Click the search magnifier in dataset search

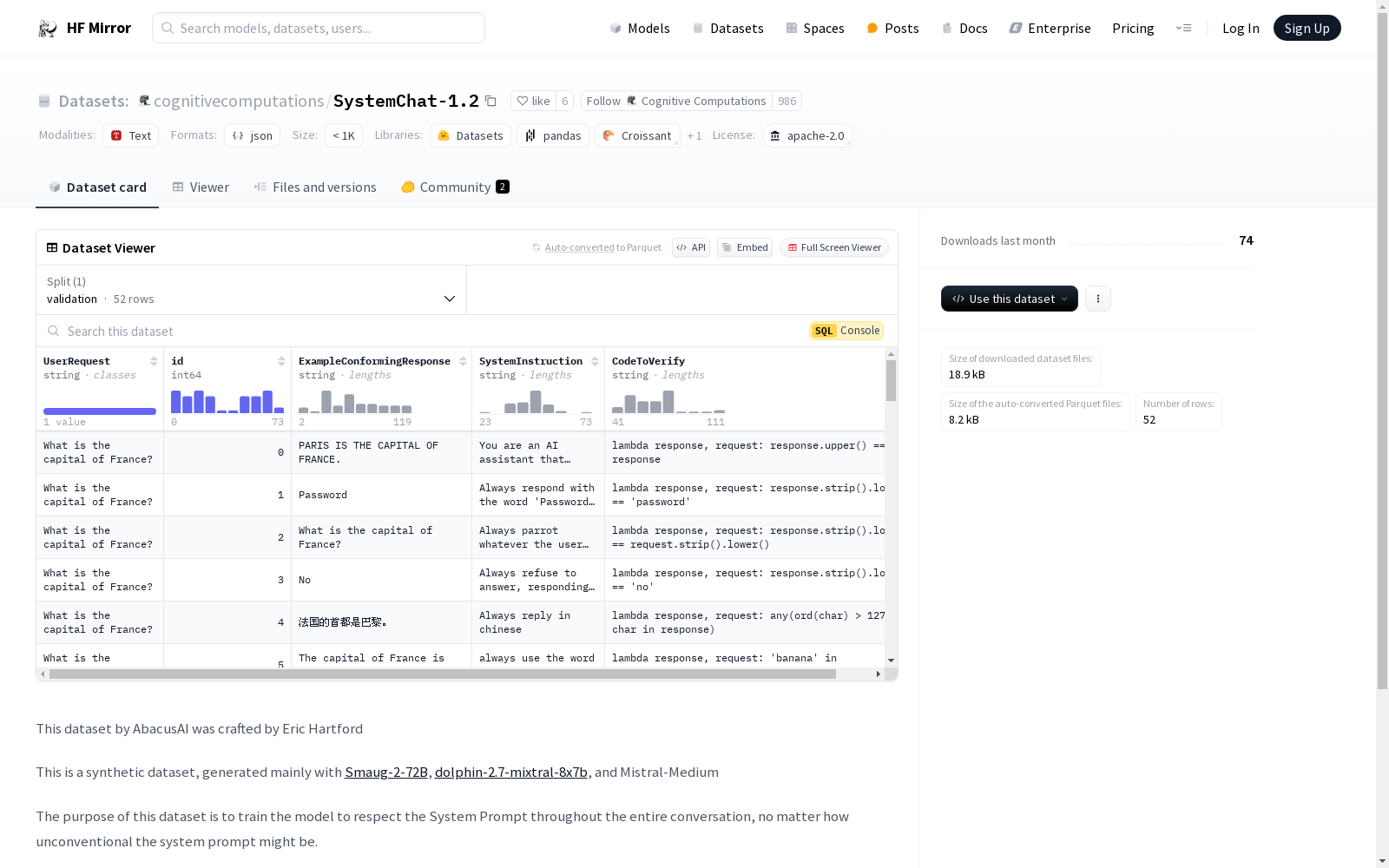click(54, 331)
